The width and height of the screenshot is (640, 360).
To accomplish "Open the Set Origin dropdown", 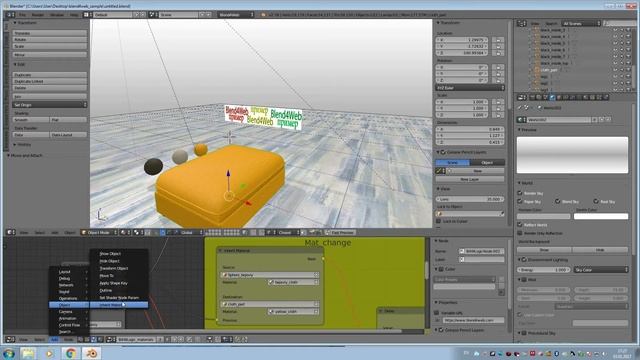I will pos(49,105).
